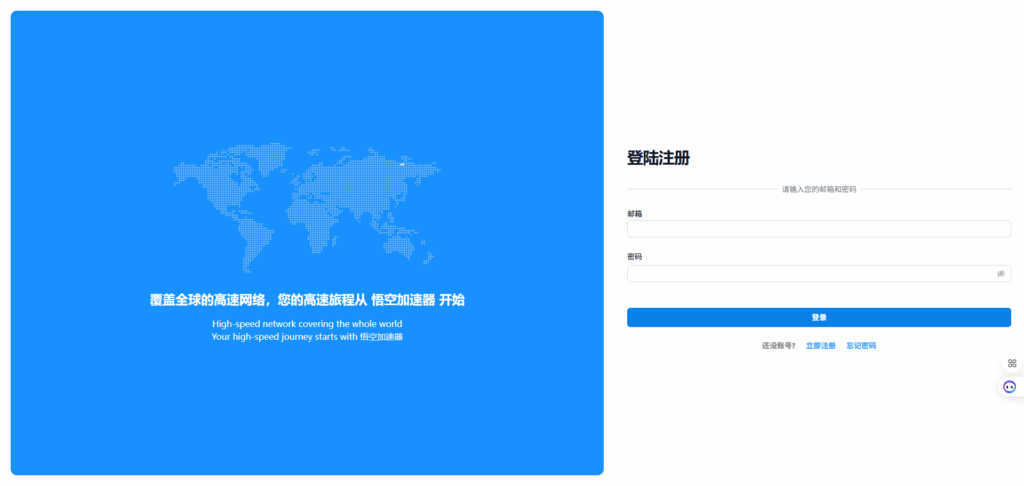Toggle password visibility eye icon
This screenshot has height=486, width=1024.
[1000, 274]
